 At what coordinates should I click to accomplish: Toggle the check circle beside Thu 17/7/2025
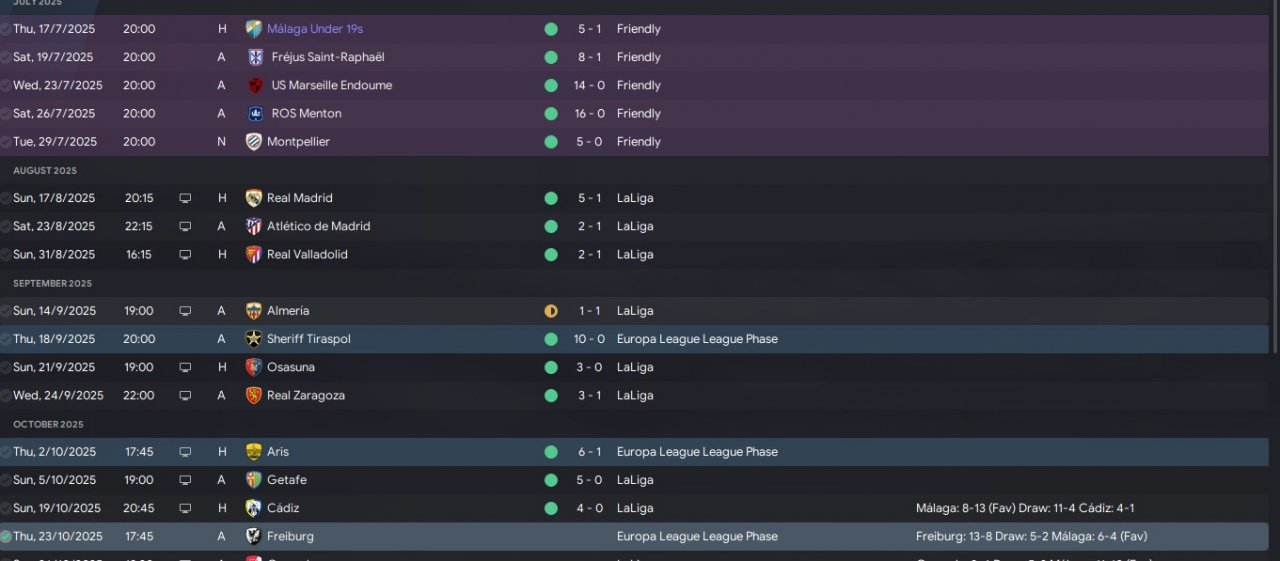[x=6, y=29]
